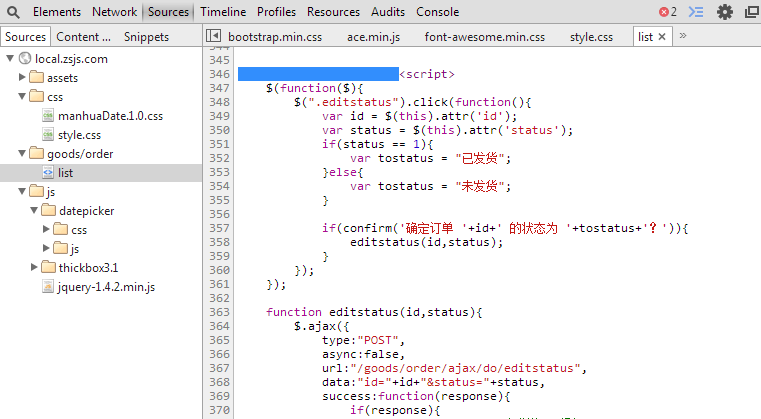This screenshot has width=761, height=419.
Task: Click the type:"POST" line
Action: 363,340
